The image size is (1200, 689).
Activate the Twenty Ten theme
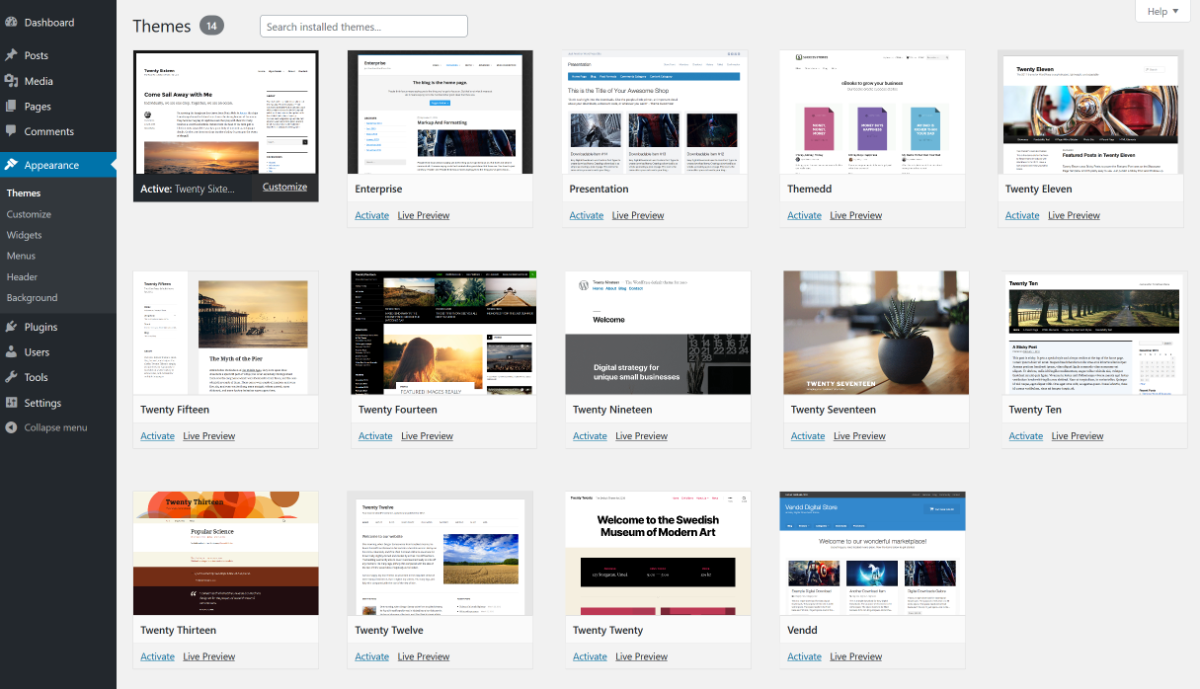click(1026, 436)
